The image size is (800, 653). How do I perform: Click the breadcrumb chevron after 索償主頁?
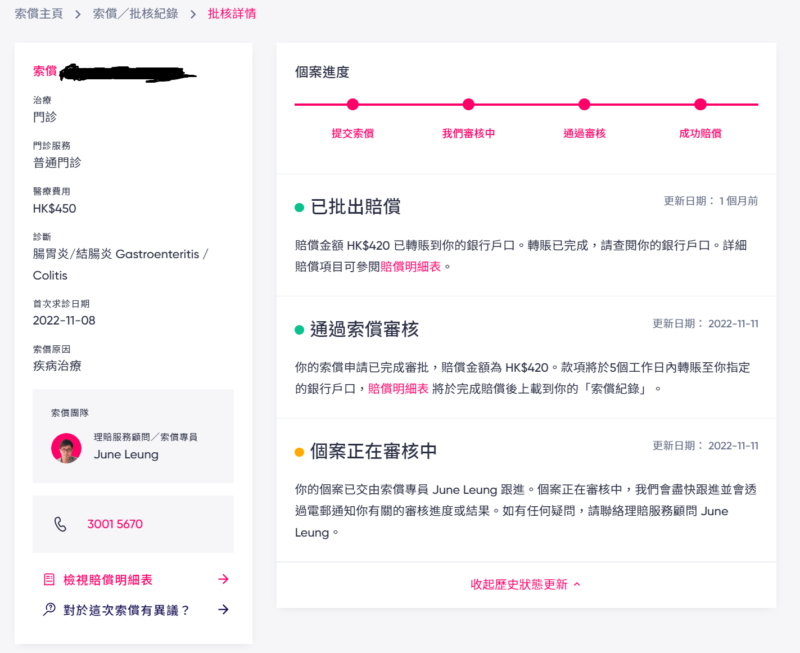[77, 15]
